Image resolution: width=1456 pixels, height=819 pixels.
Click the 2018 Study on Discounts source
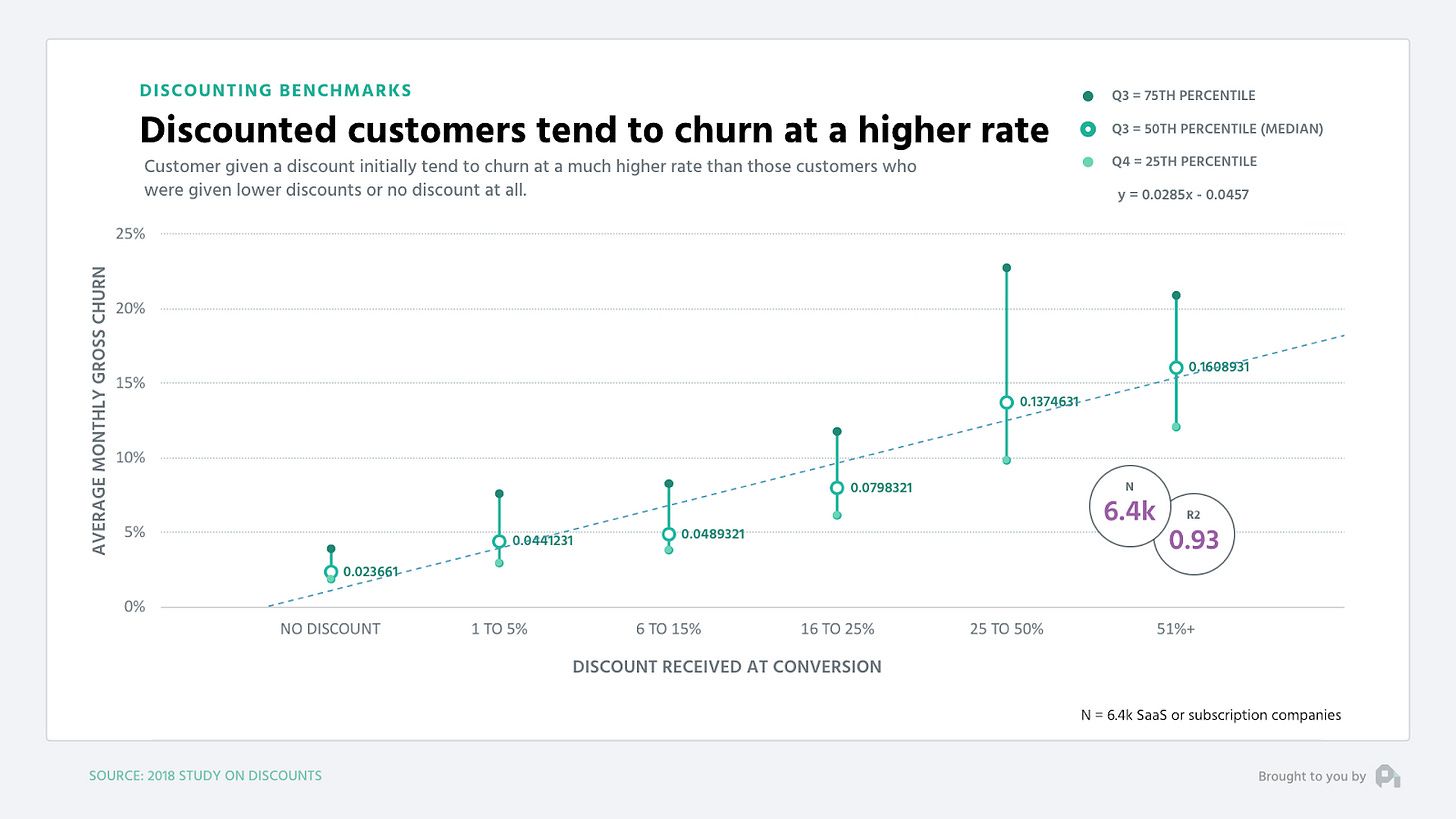click(x=205, y=776)
